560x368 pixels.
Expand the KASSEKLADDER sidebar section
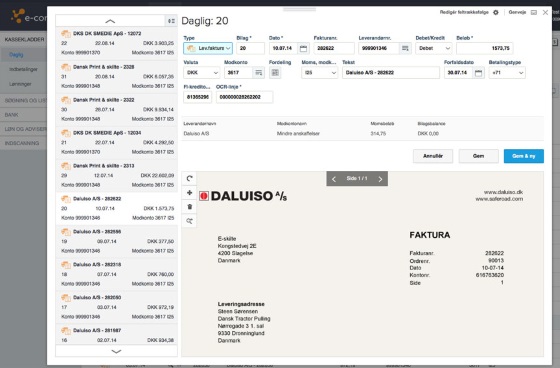click(x=23, y=39)
